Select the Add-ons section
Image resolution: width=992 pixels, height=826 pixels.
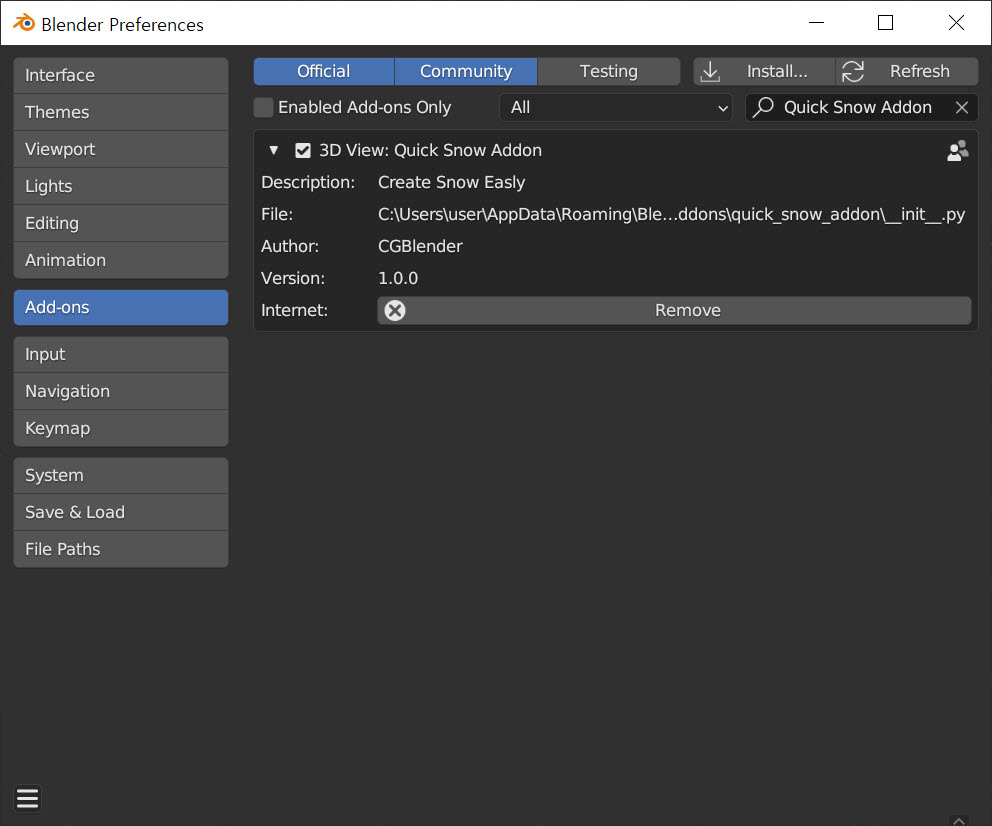pos(121,307)
